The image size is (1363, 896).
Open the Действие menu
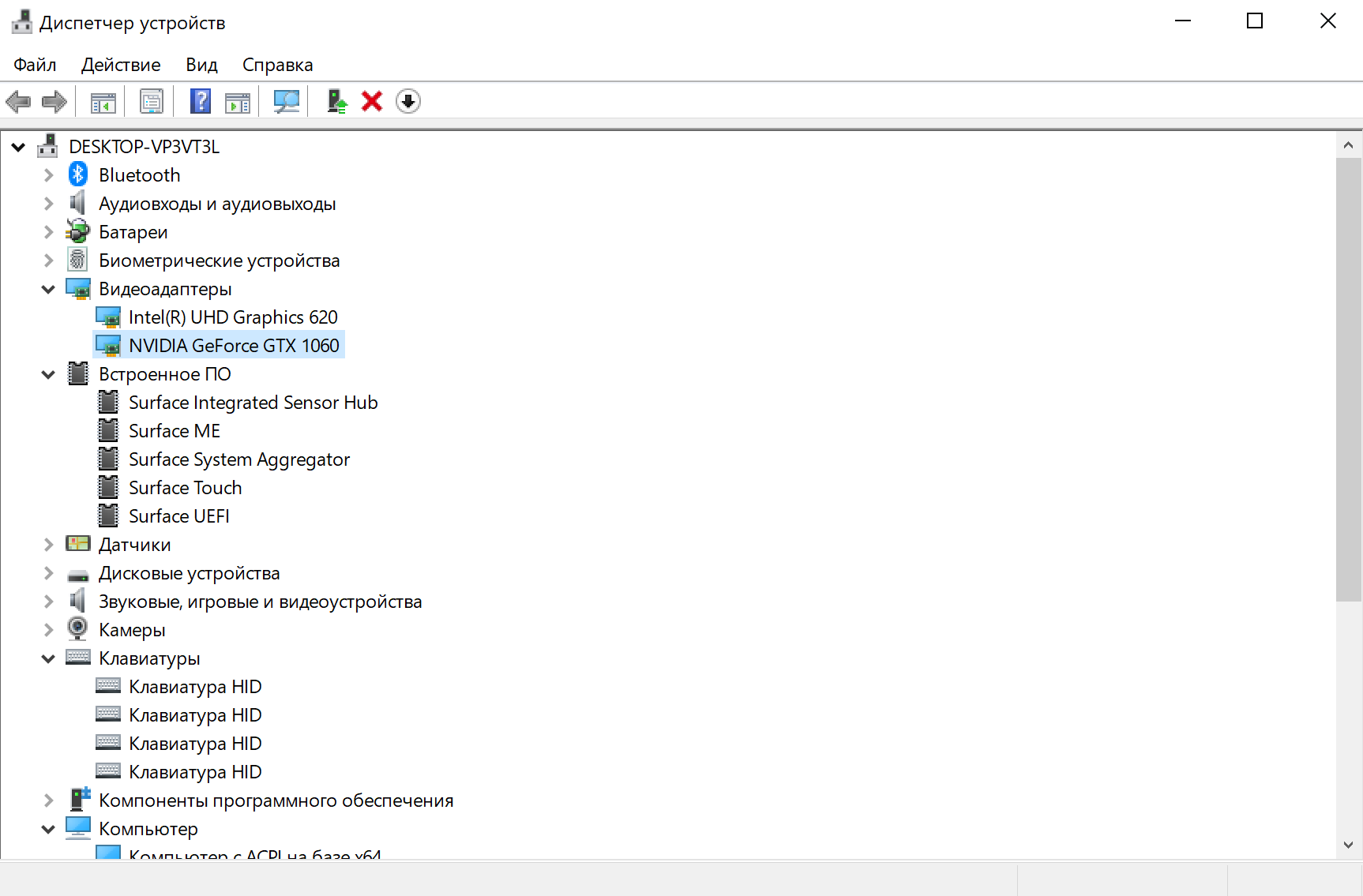tap(121, 65)
